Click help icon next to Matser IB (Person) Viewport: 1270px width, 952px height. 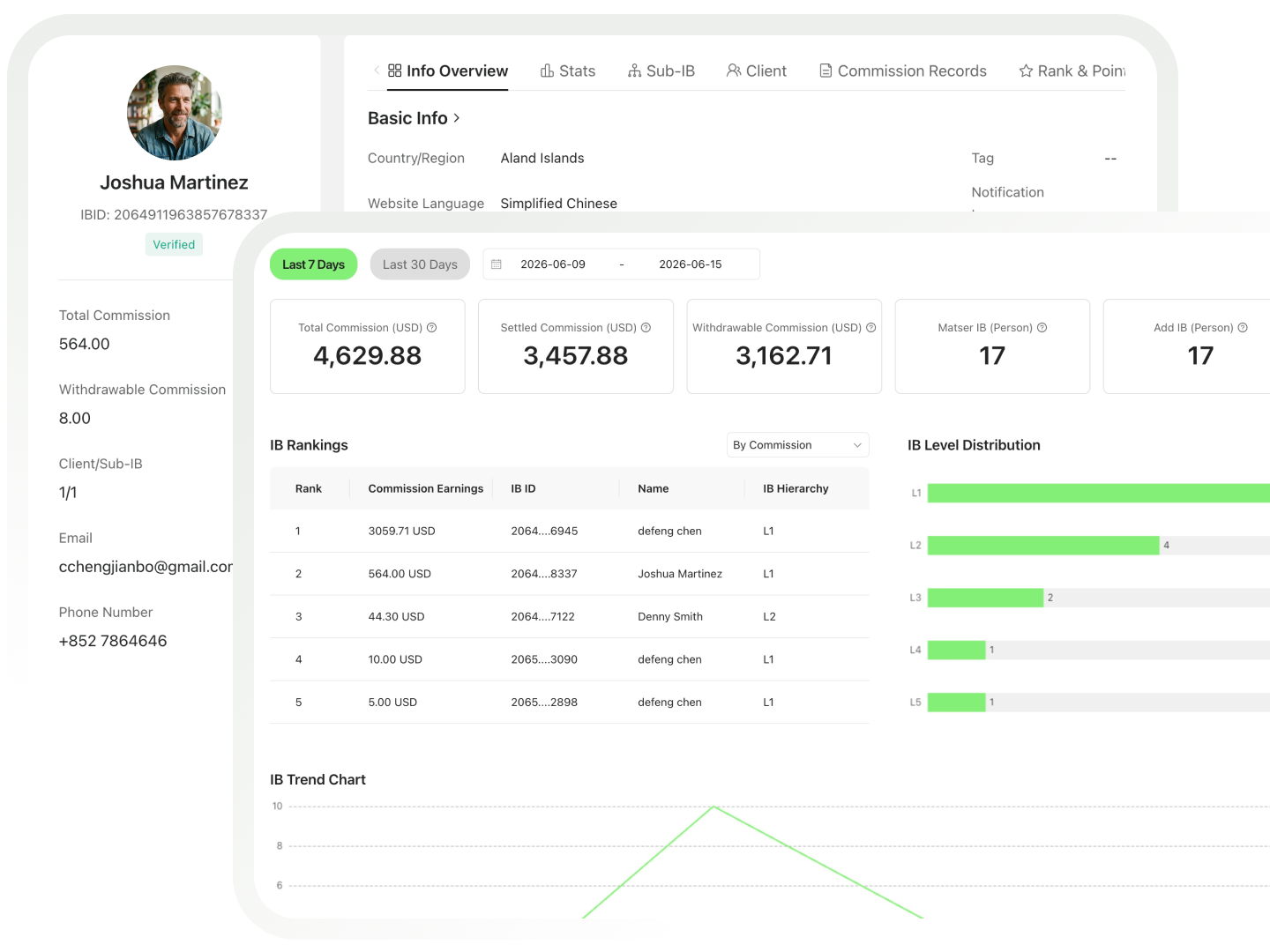point(1042,327)
